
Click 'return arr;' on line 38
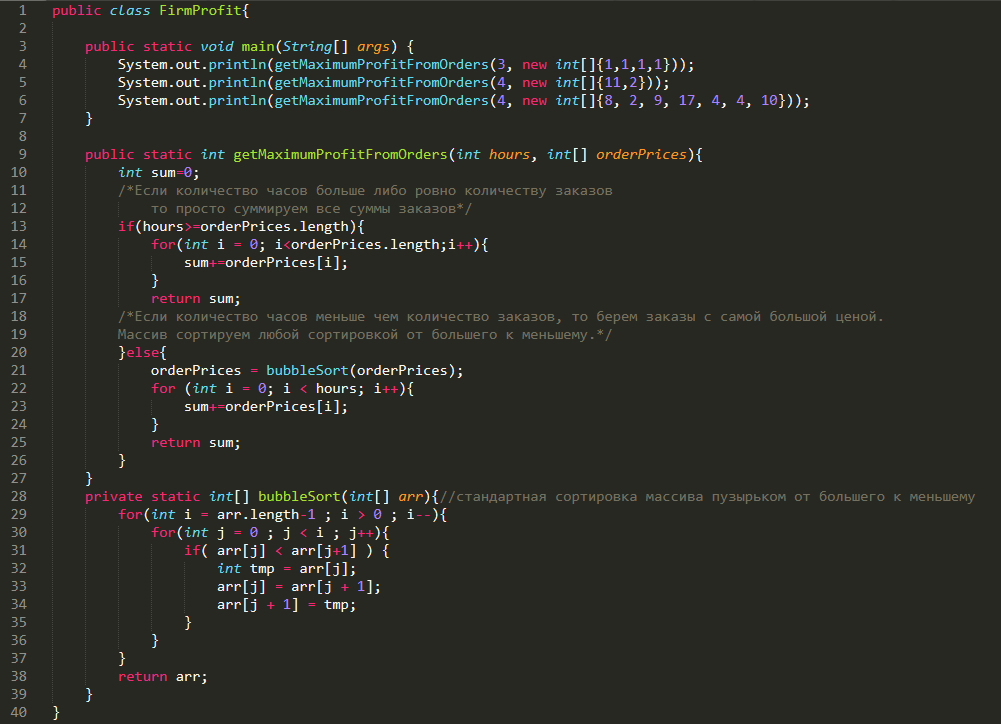pos(163,677)
